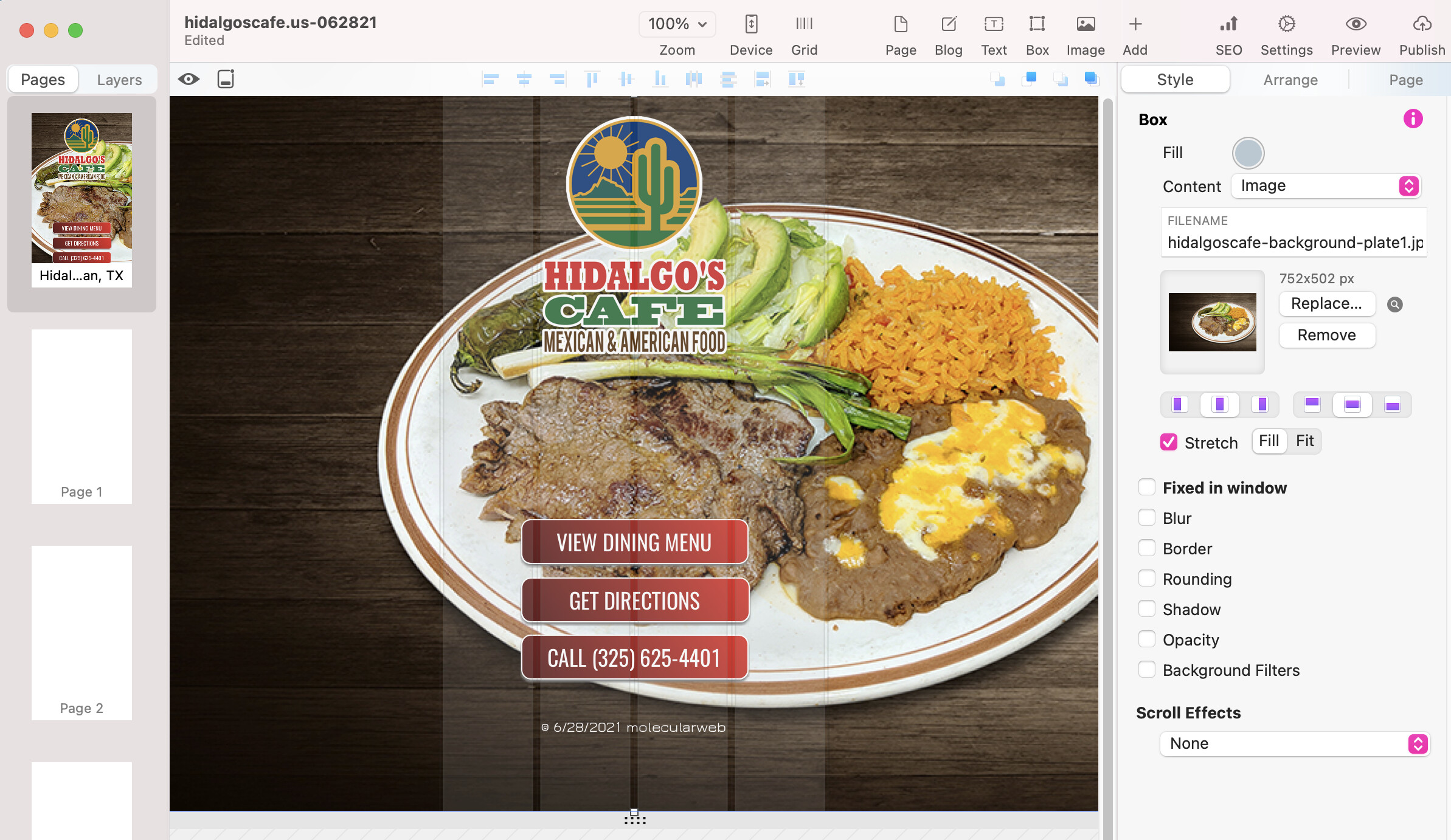
Task: Align selected elements to right edge
Action: [557, 79]
